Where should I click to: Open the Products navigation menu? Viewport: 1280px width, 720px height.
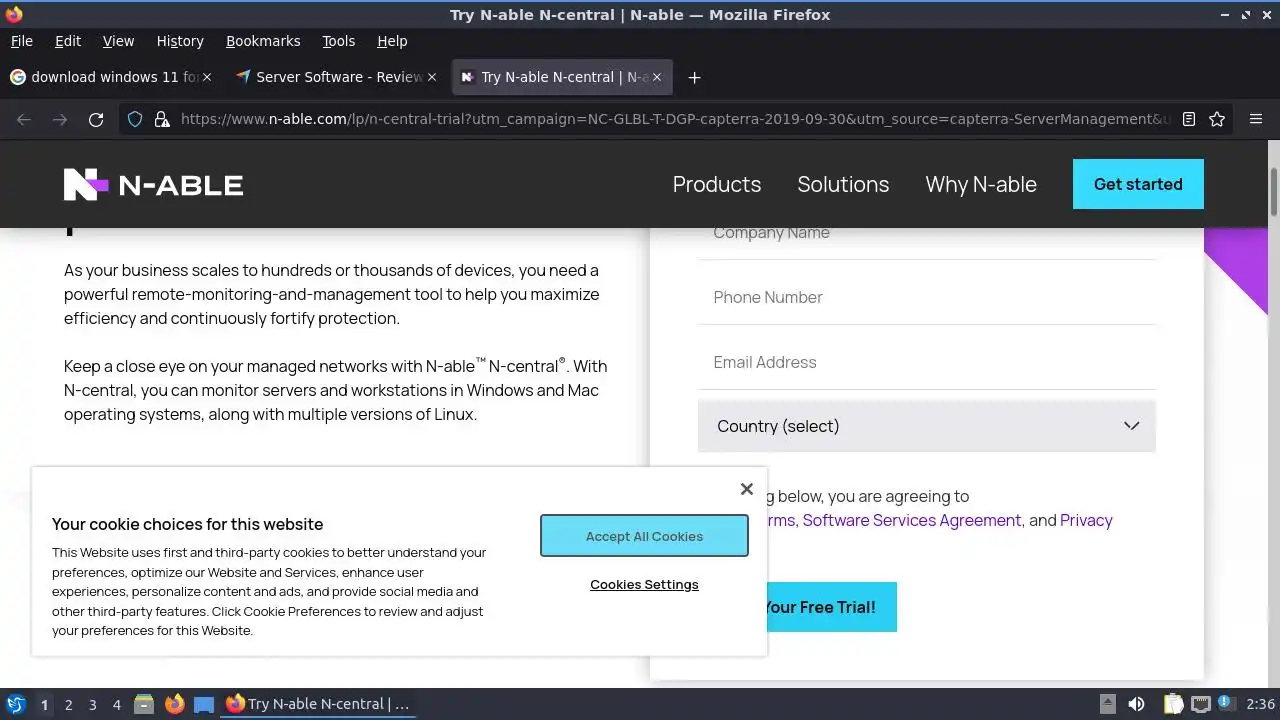point(716,184)
